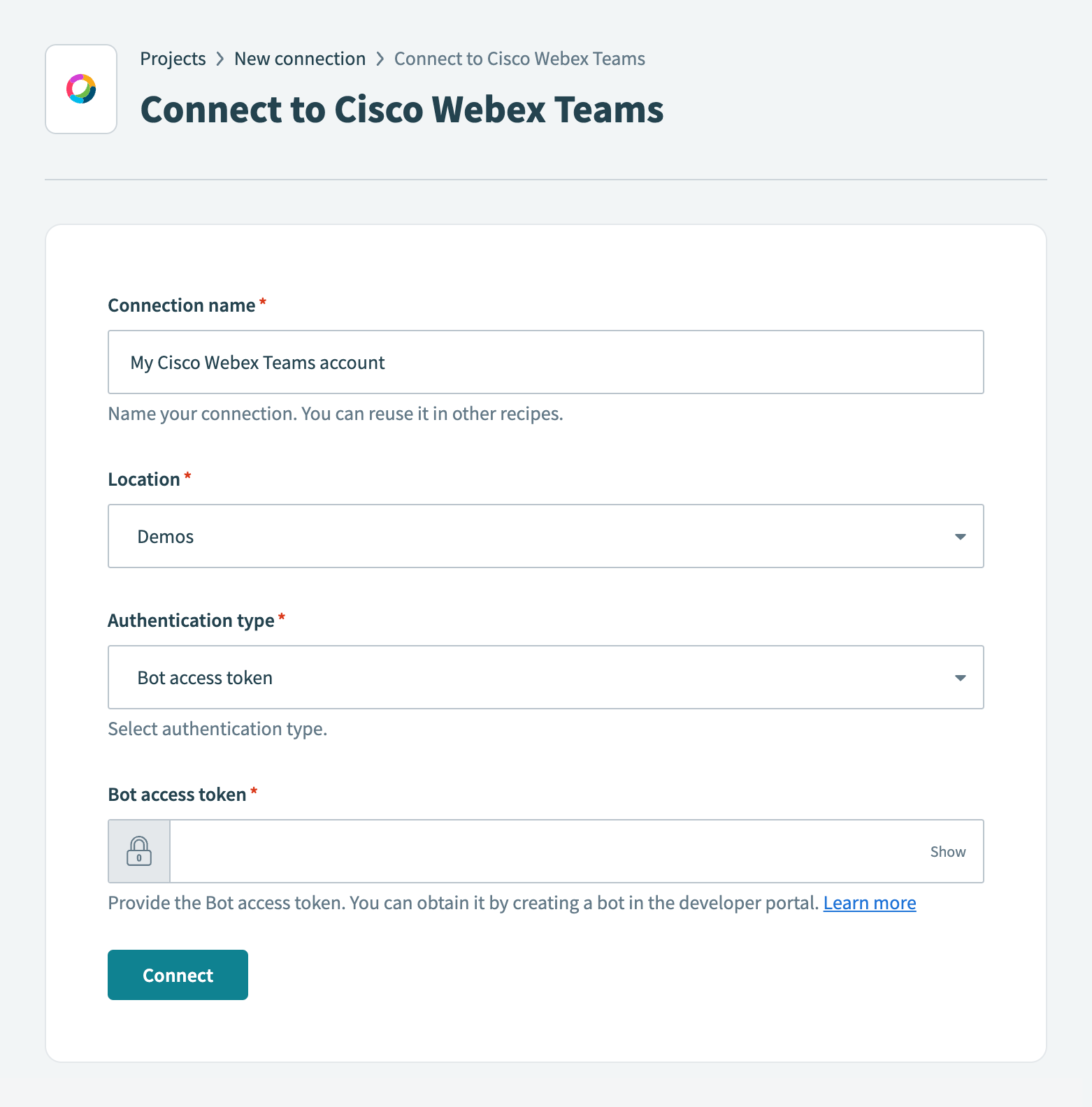Reveal the token using the Show control
The height and width of the screenshot is (1107, 1092).
pos(947,851)
